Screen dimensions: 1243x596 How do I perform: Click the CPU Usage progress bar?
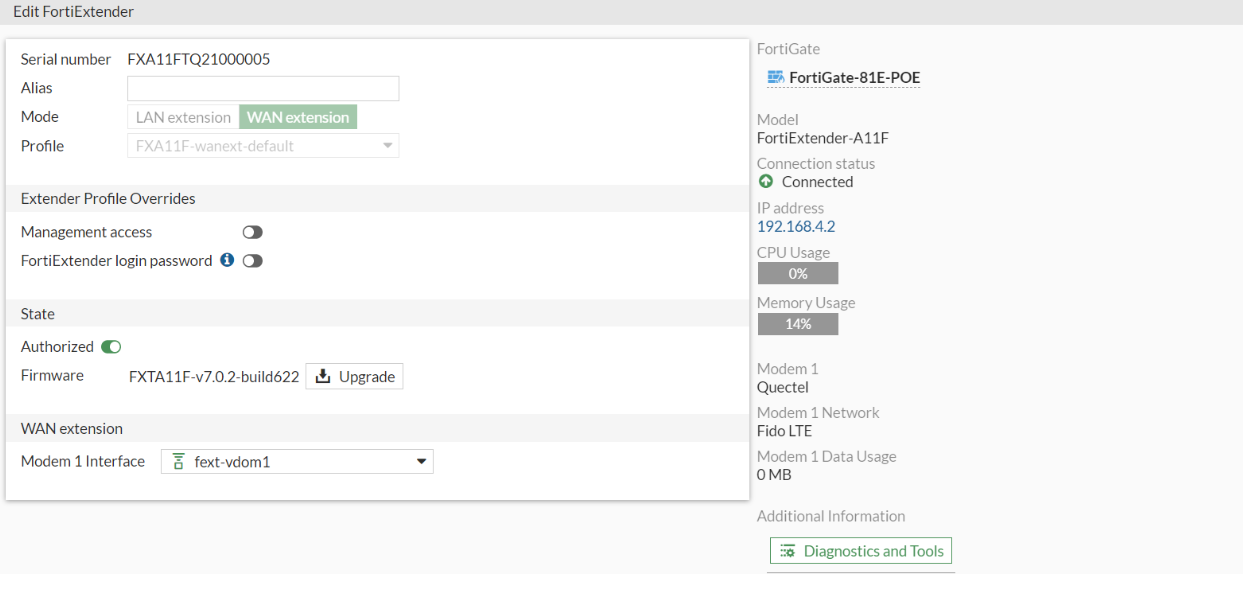(797, 272)
